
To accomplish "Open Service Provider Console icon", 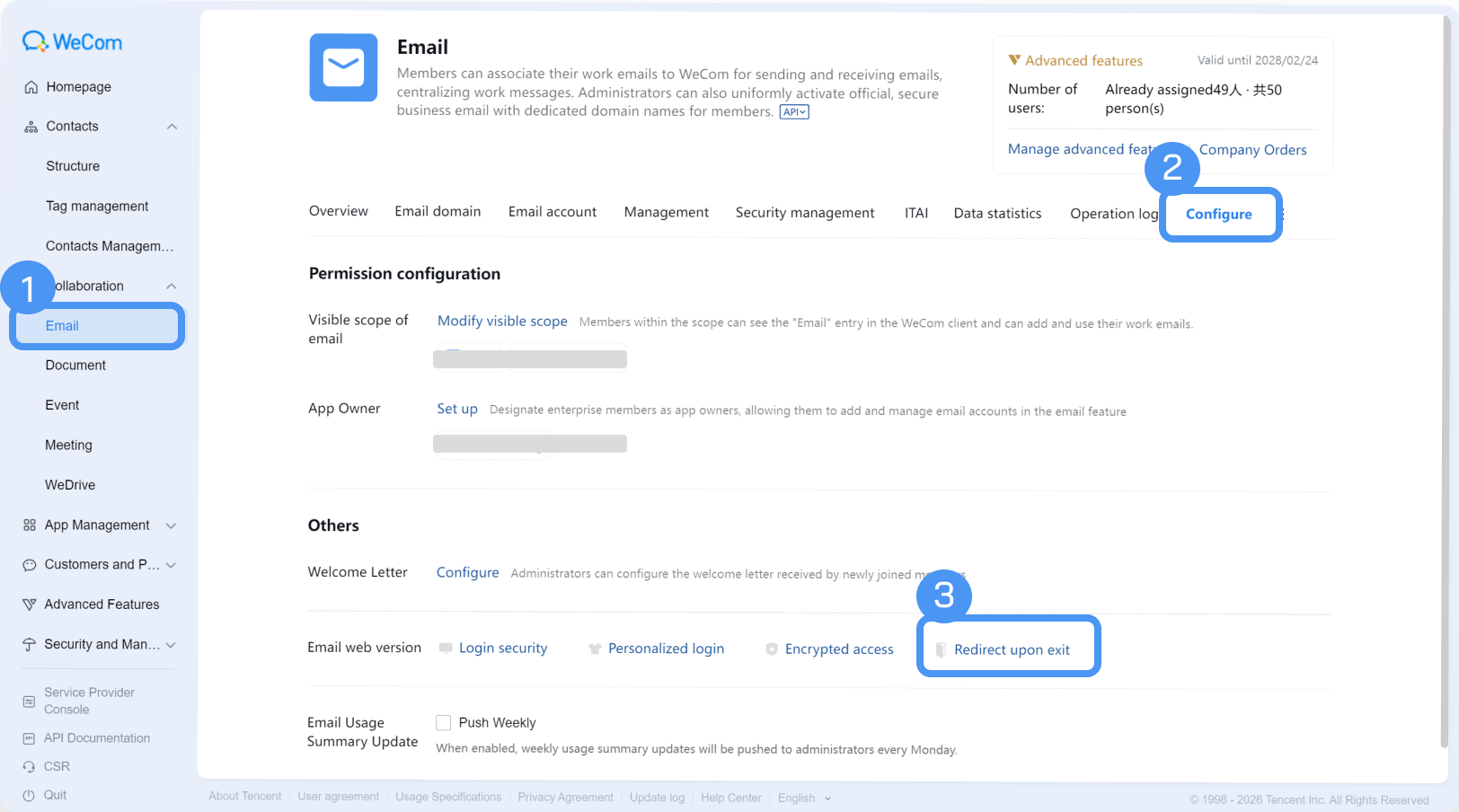I will 29,701.
